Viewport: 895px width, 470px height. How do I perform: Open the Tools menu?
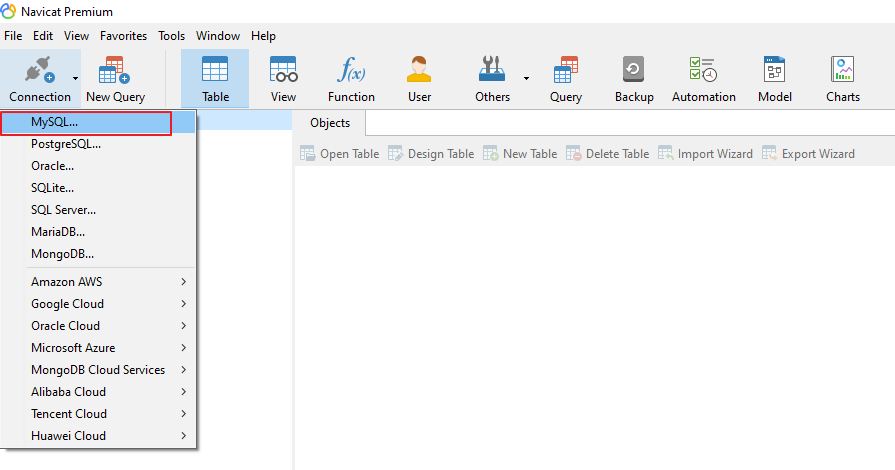171,36
